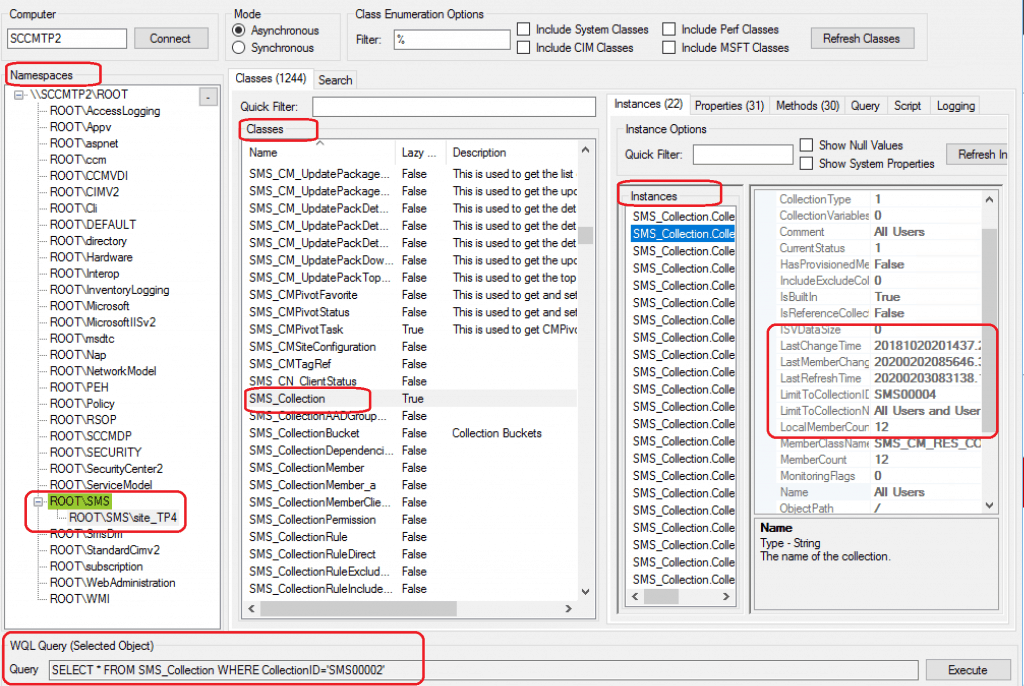Click the instances Quick Filter field
The width and height of the screenshot is (1024, 686).
[743, 155]
